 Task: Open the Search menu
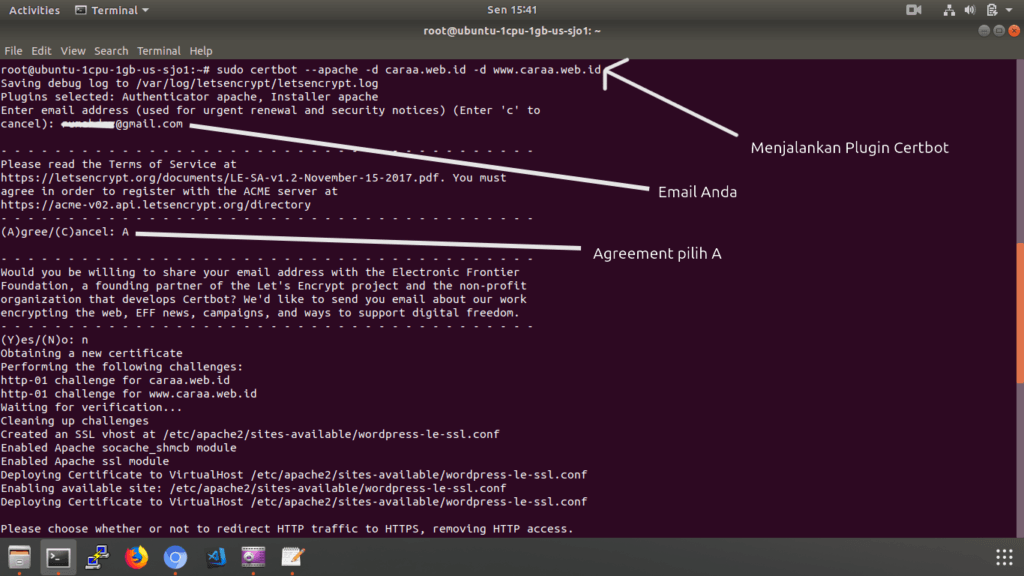click(111, 50)
